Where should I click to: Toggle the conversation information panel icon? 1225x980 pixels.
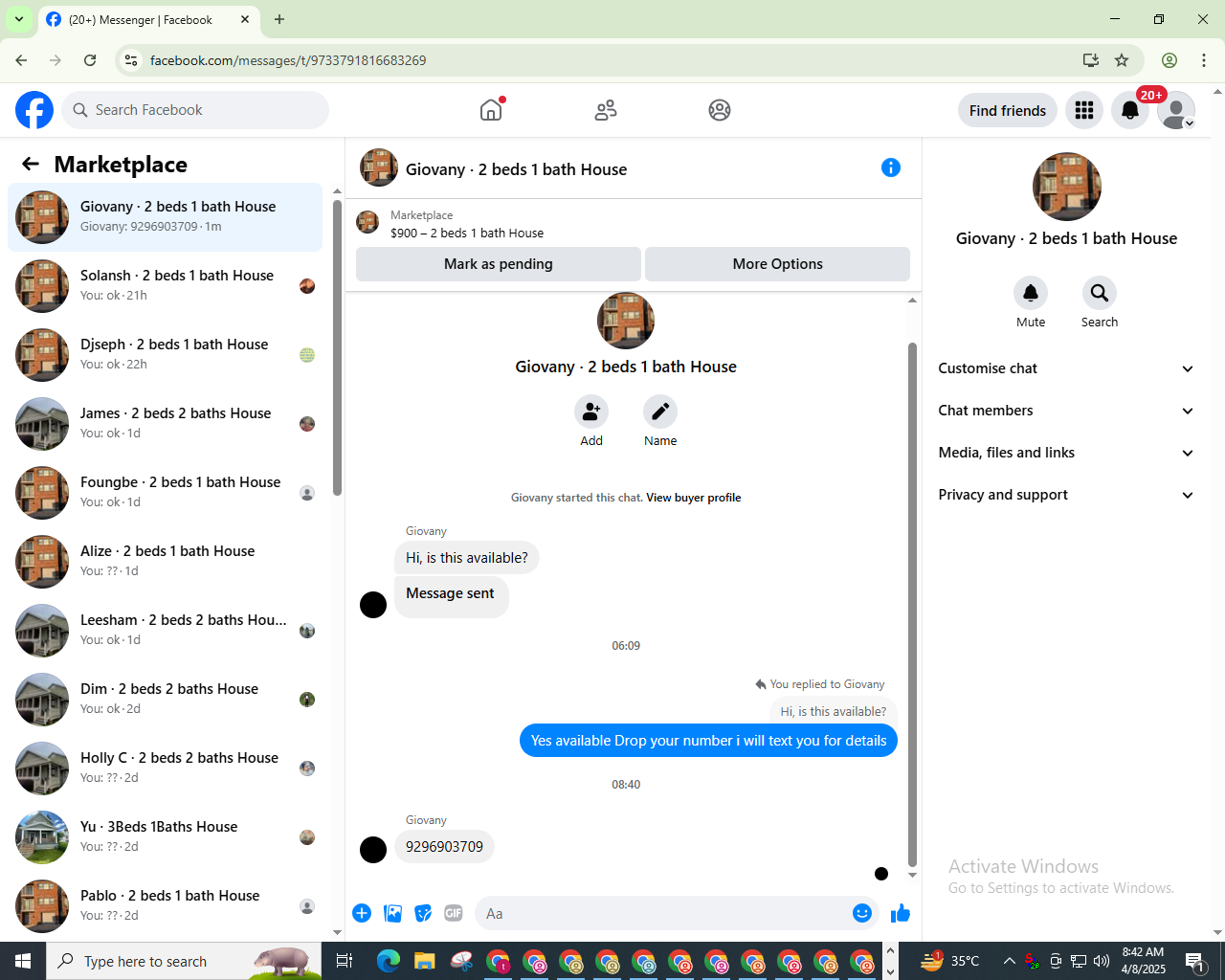click(891, 167)
